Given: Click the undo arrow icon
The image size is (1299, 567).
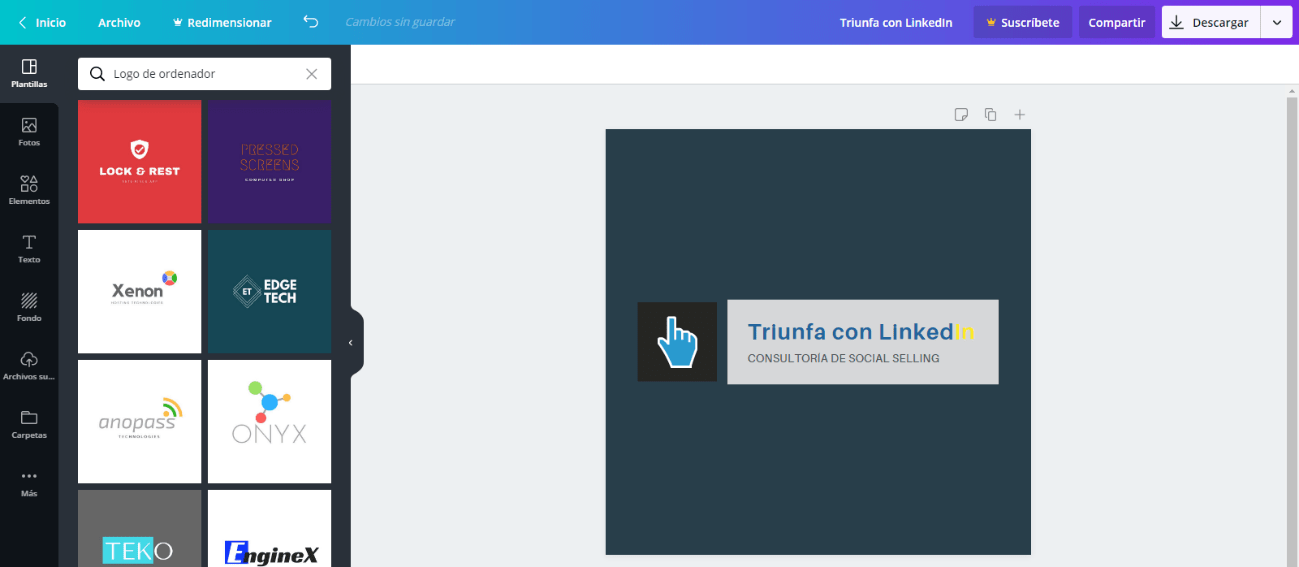Looking at the screenshot, I should 311,22.
